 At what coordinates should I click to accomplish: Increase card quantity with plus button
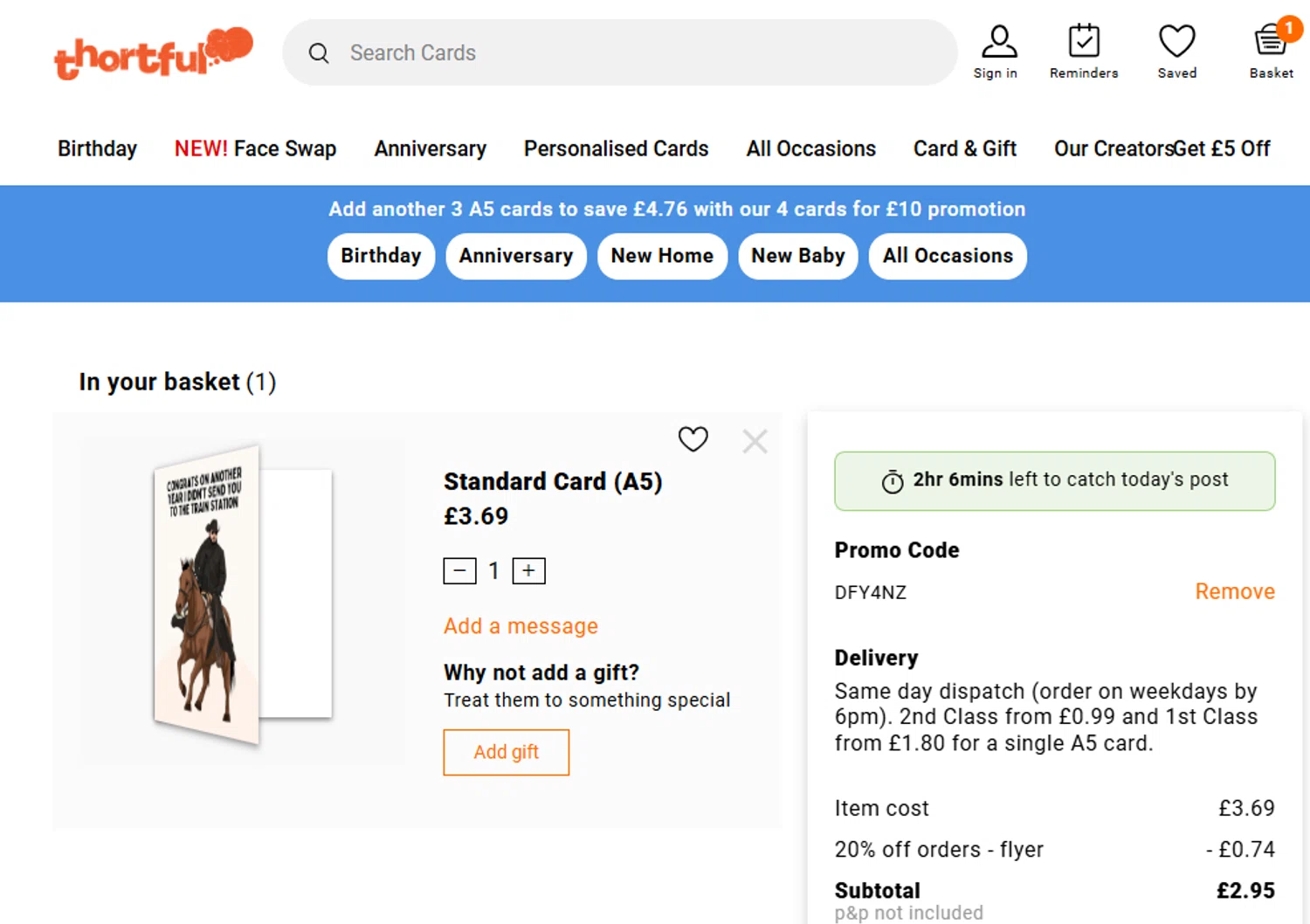pyautogui.click(x=528, y=571)
